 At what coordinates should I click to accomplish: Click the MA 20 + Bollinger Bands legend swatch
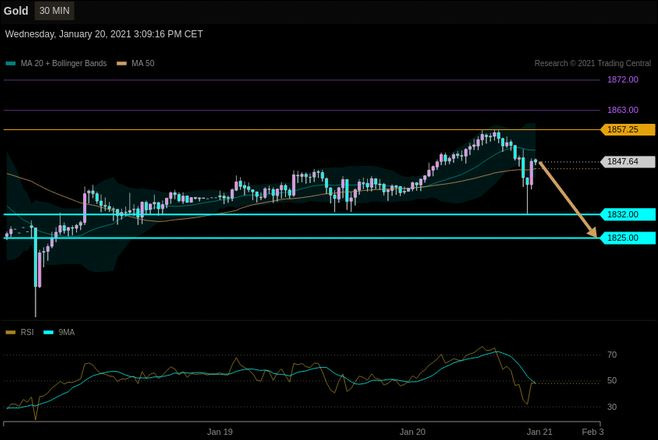coord(10,63)
